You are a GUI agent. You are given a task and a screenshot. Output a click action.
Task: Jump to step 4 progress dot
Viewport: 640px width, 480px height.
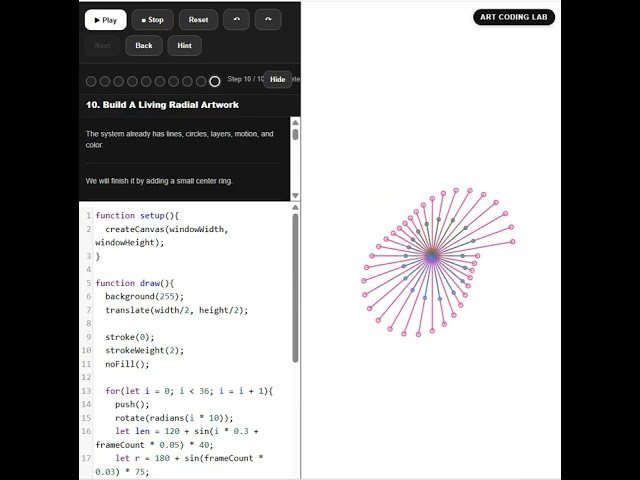pos(132,81)
